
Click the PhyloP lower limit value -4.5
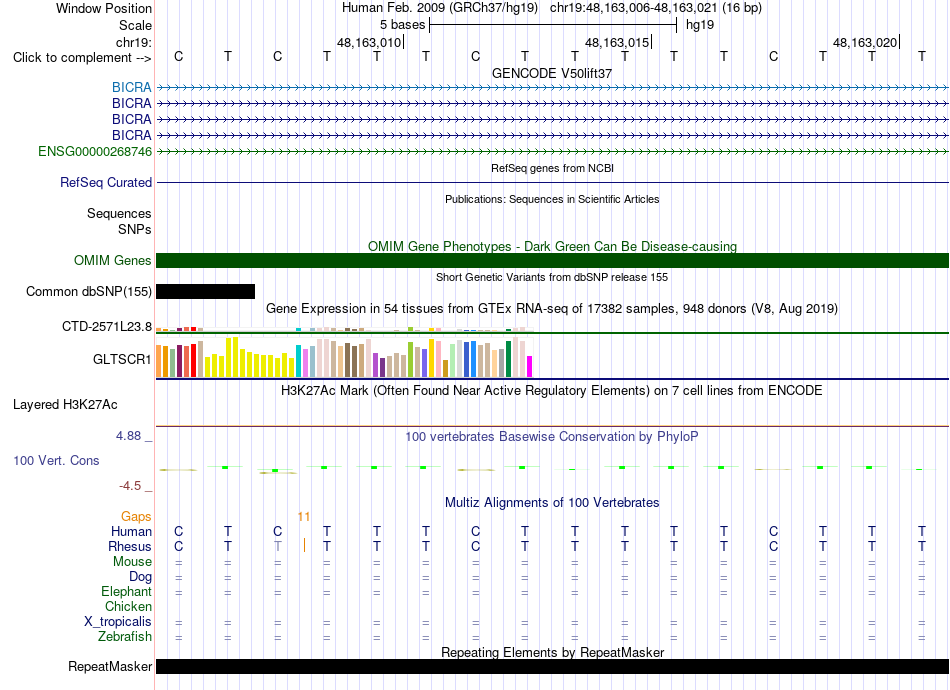tap(130, 486)
